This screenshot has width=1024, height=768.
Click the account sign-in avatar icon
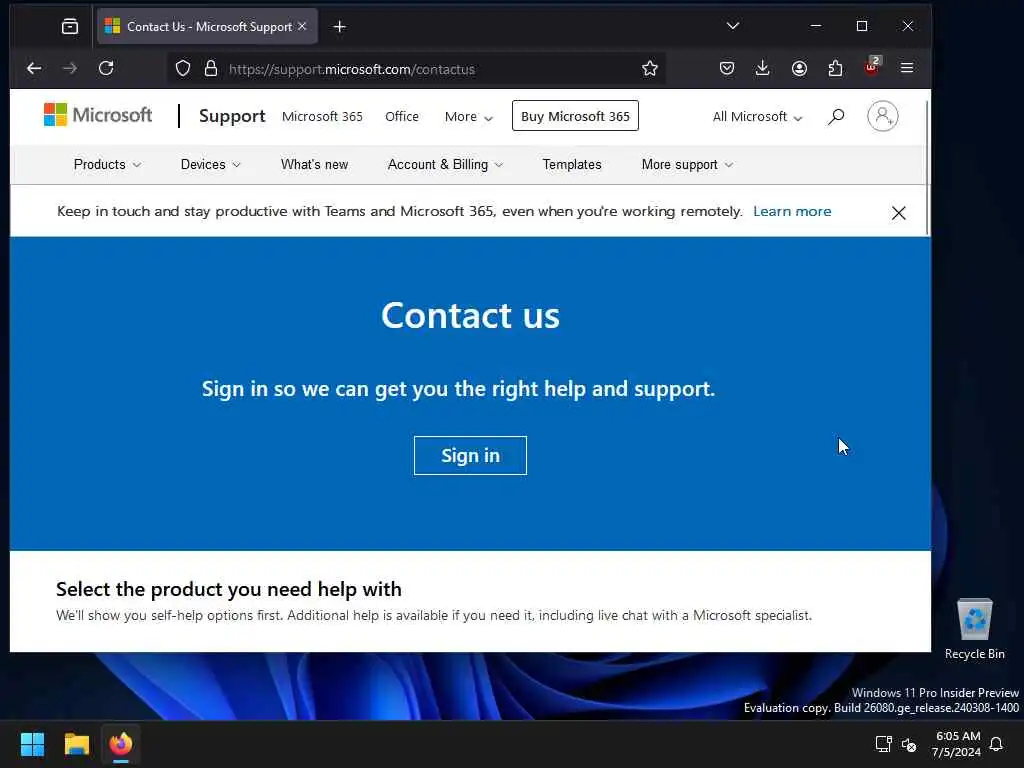[882, 116]
